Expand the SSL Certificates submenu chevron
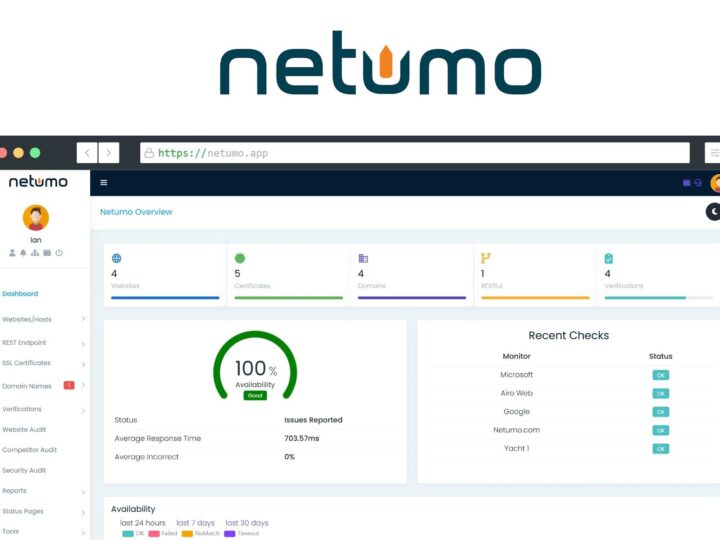This screenshot has width=720, height=540. (x=83, y=365)
